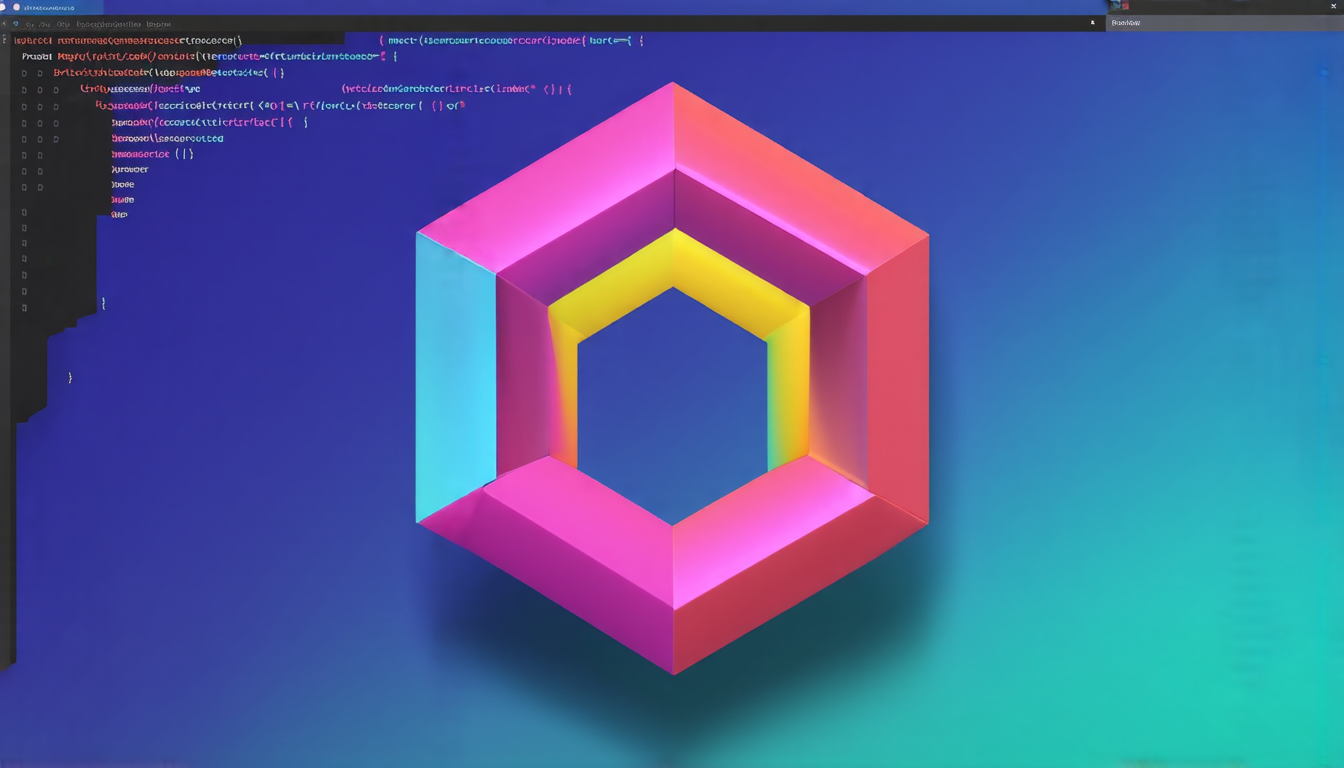Place the cursor at the last closing brace in the editor

(x=70, y=378)
